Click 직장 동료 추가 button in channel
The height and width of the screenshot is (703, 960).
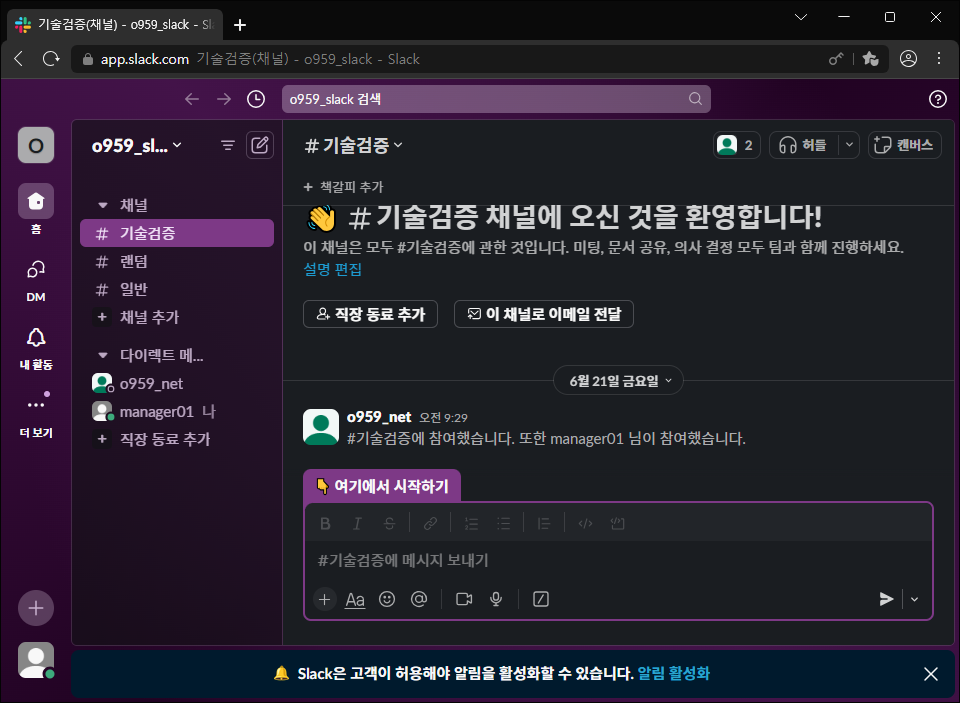[370, 314]
